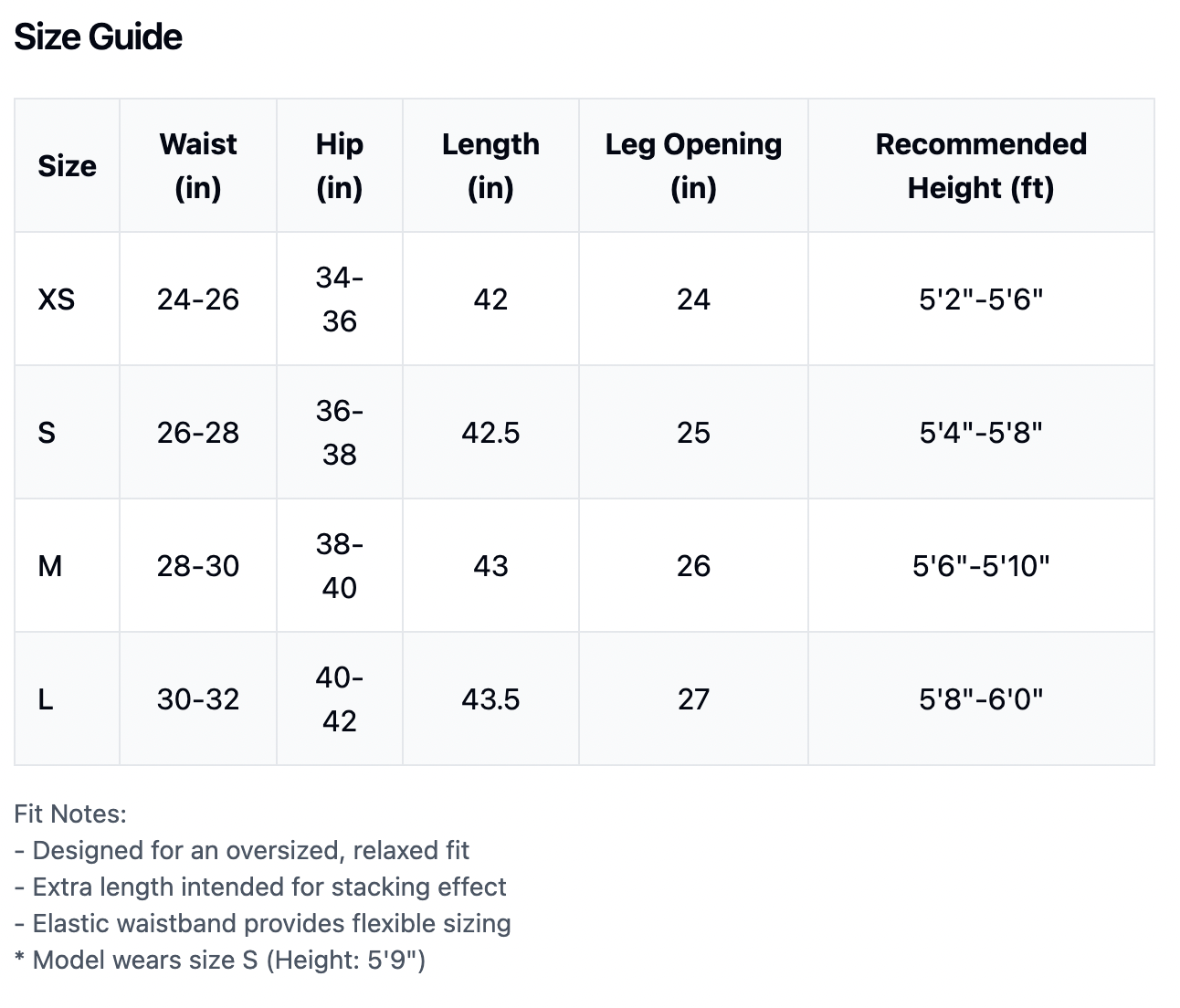Select the oversized, relaxed fit note
This screenshot has width=1180, height=1008.
point(242,850)
